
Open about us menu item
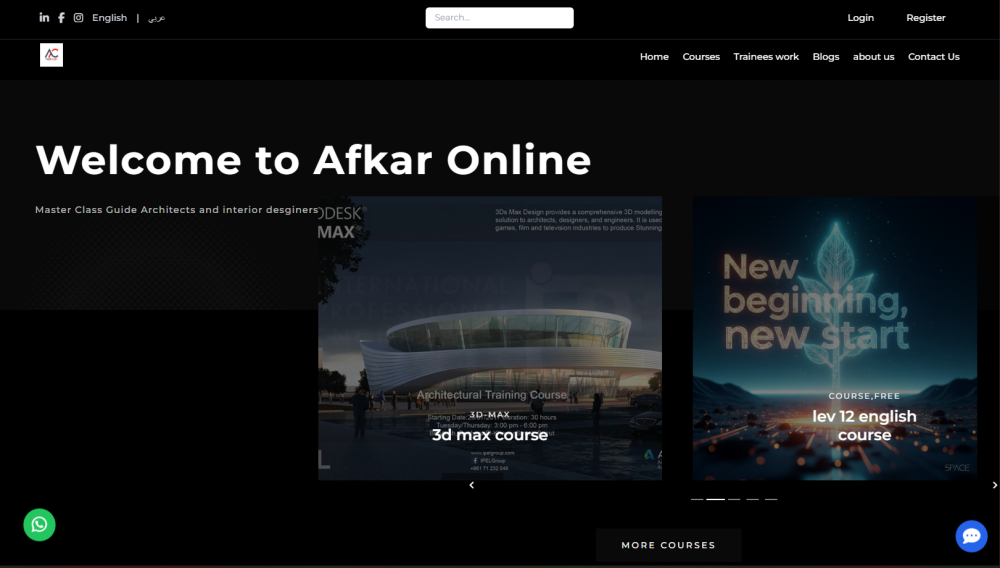(x=874, y=57)
